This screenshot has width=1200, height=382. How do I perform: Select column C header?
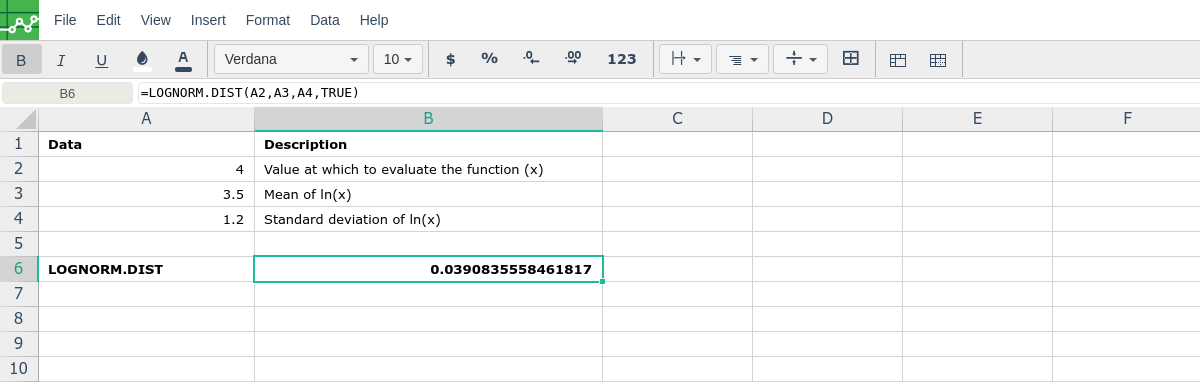(x=677, y=119)
